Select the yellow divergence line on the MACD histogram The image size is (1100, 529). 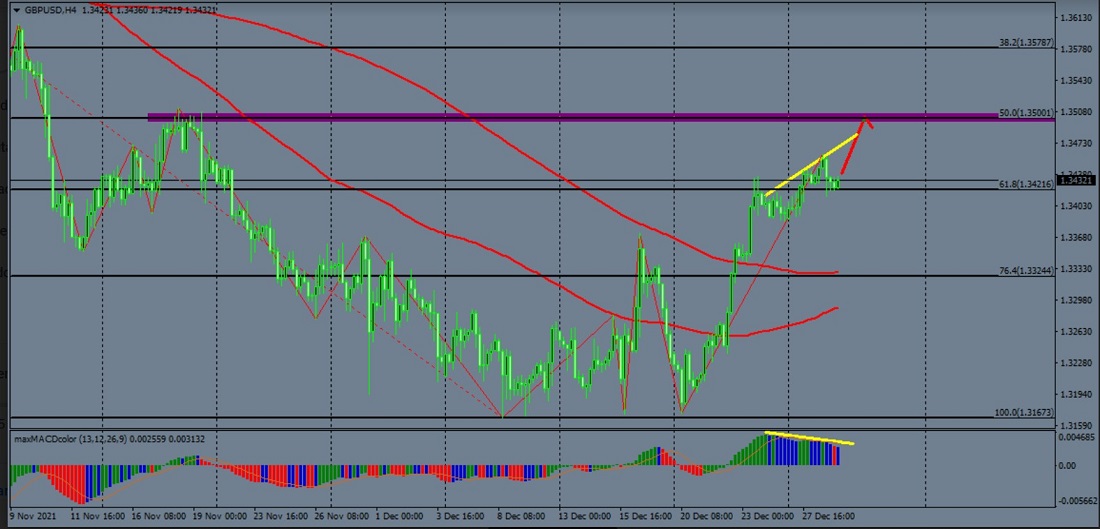tap(810, 438)
